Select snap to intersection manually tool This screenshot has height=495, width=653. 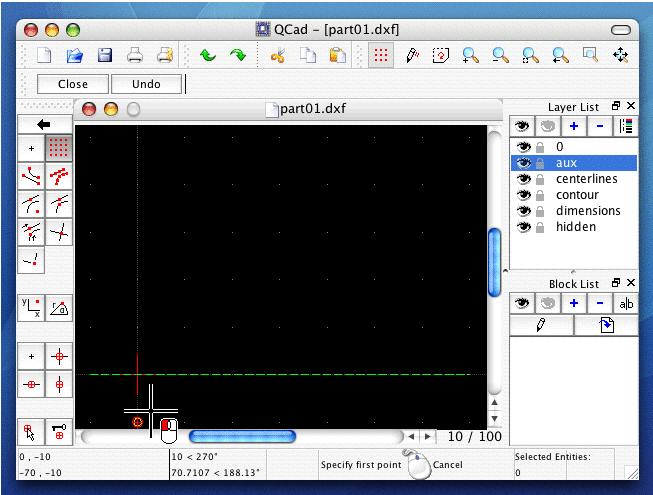click(31, 260)
